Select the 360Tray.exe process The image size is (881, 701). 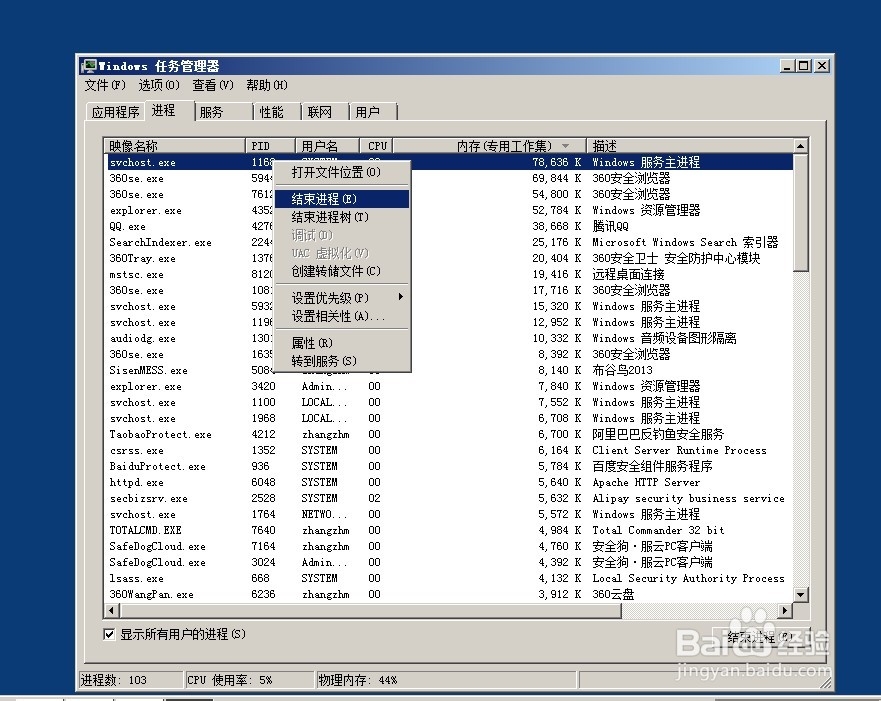[449, 258]
